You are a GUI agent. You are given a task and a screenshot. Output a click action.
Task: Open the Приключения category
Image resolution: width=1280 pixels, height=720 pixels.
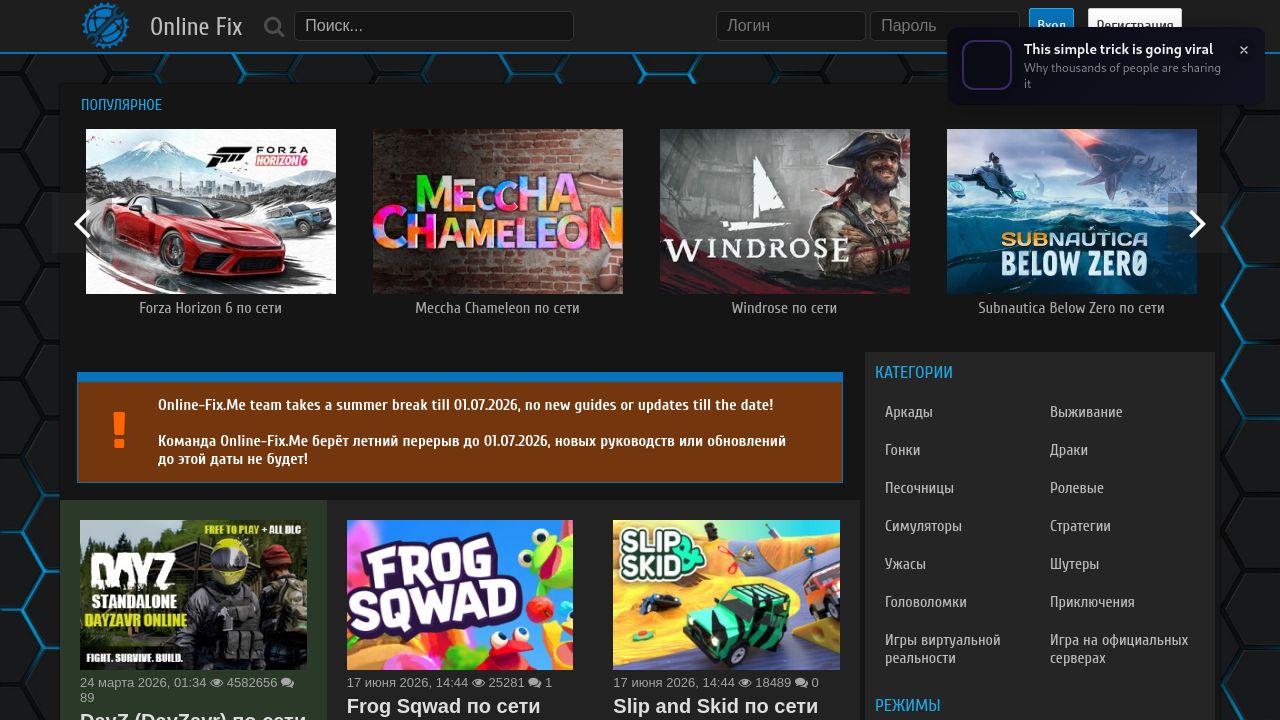(1092, 602)
